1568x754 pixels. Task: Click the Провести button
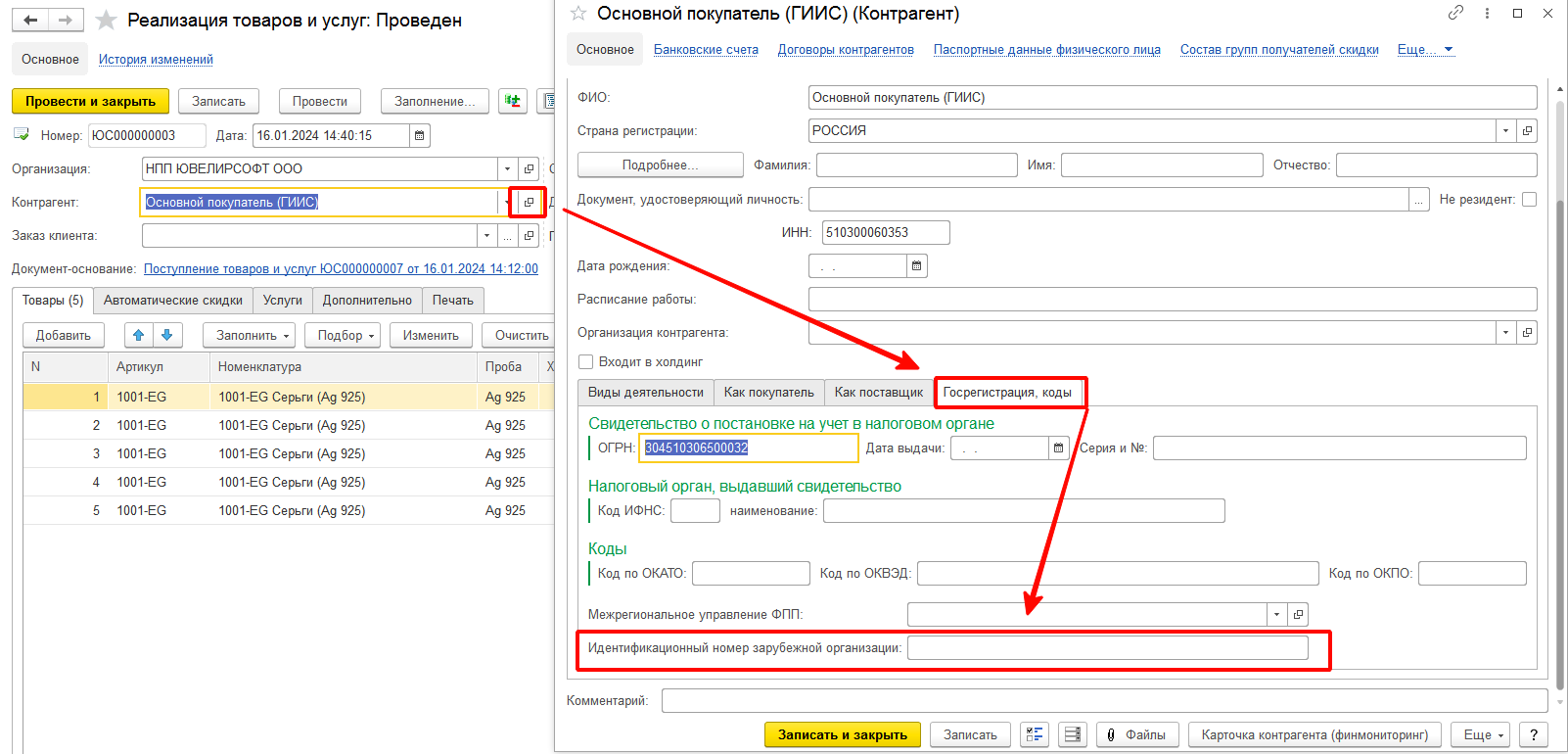pyautogui.click(x=319, y=101)
